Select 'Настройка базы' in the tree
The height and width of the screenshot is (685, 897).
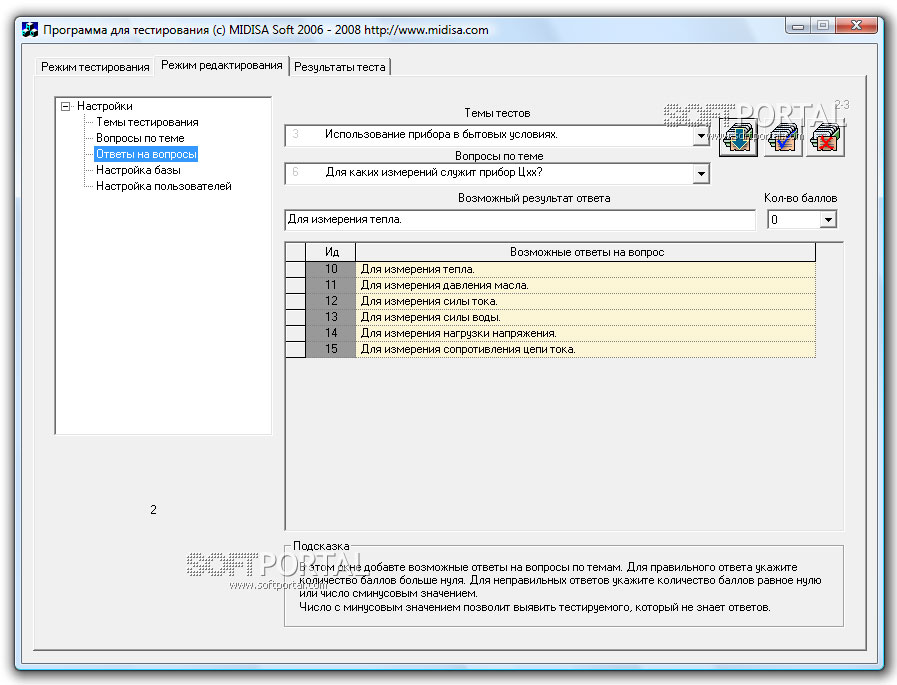tap(138, 170)
